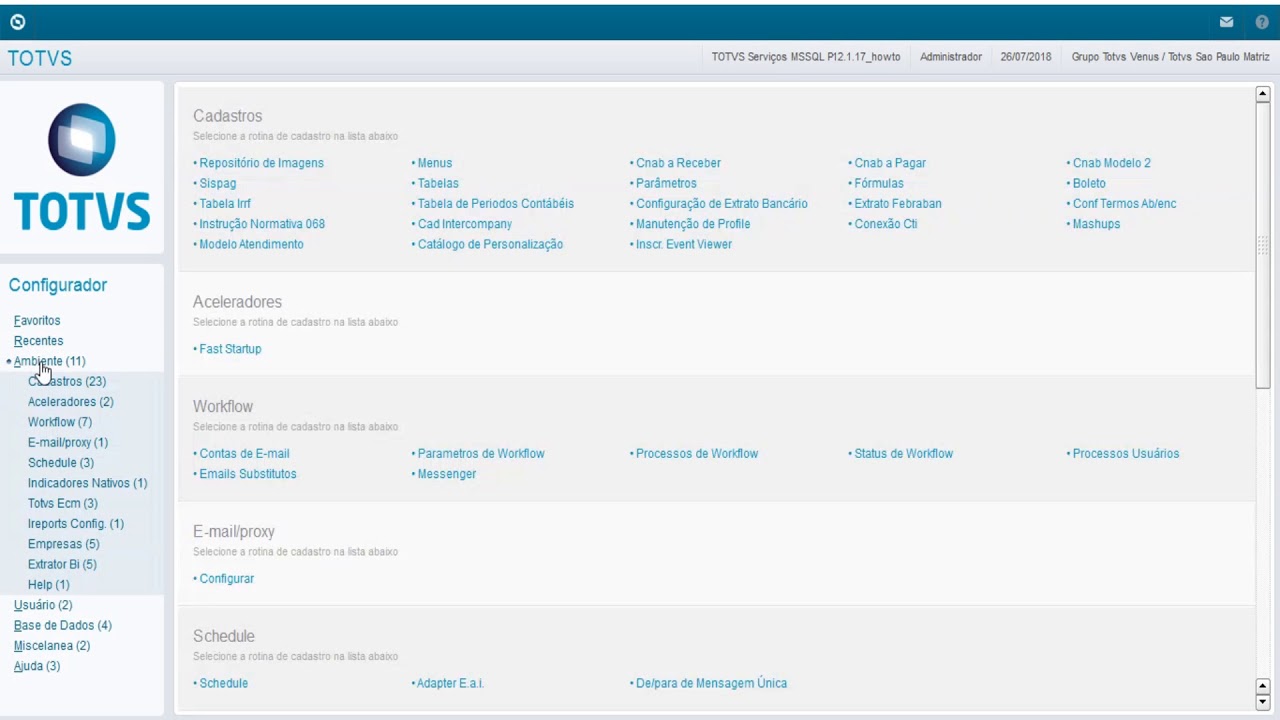Open Status de Workflow link
Screen dimensions: 1280x720
click(904, 454)
